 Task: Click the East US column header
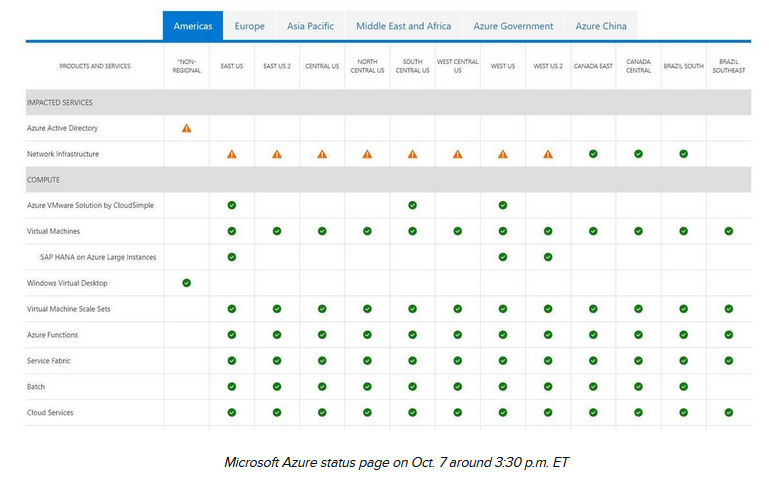click(232, 66)
